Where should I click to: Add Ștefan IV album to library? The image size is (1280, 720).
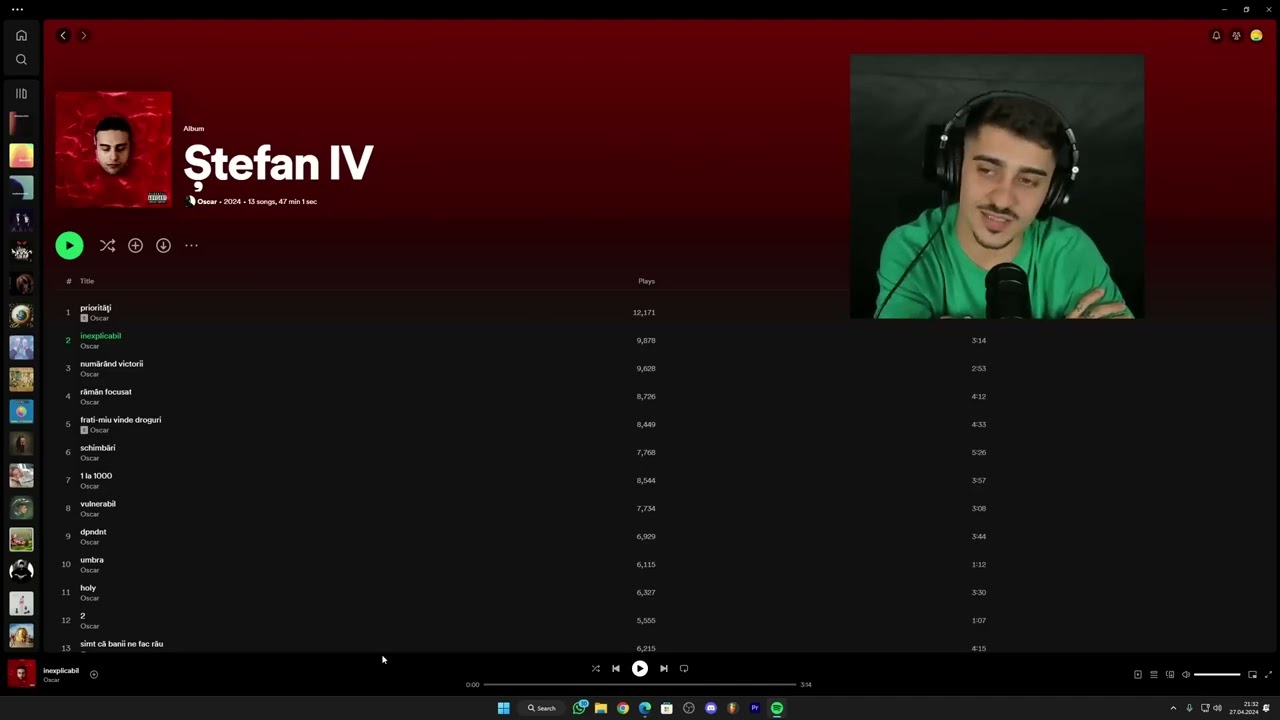[135, 245]
